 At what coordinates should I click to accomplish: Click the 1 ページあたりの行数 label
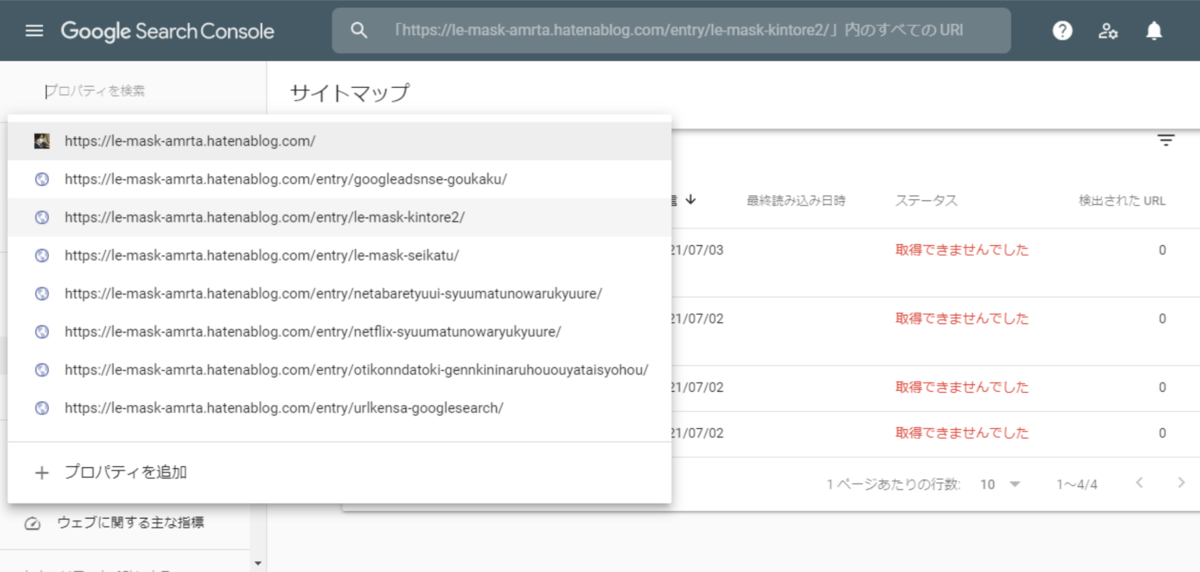[894, 484]
